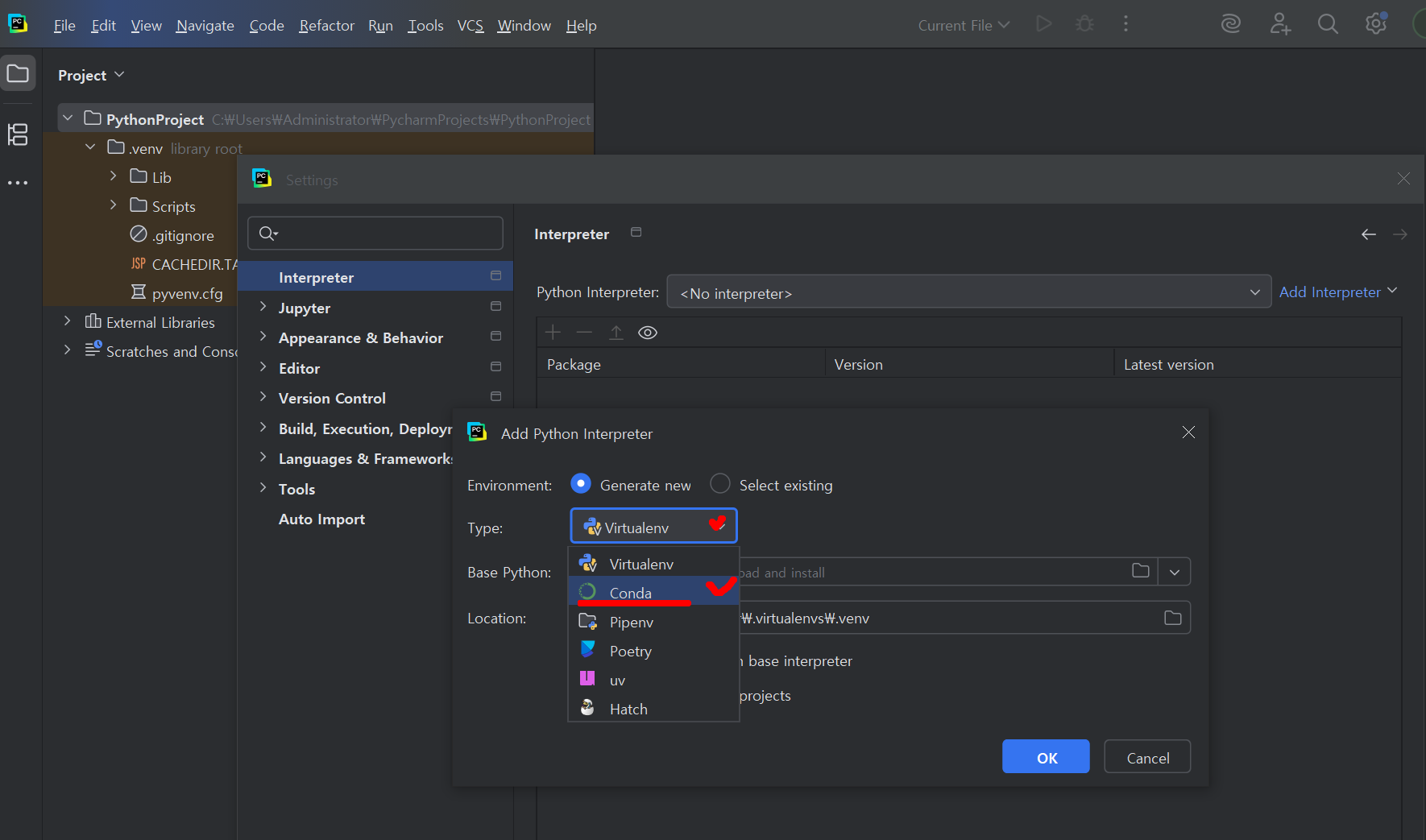Click the Run button in toolbar

tap(1044, 24)
